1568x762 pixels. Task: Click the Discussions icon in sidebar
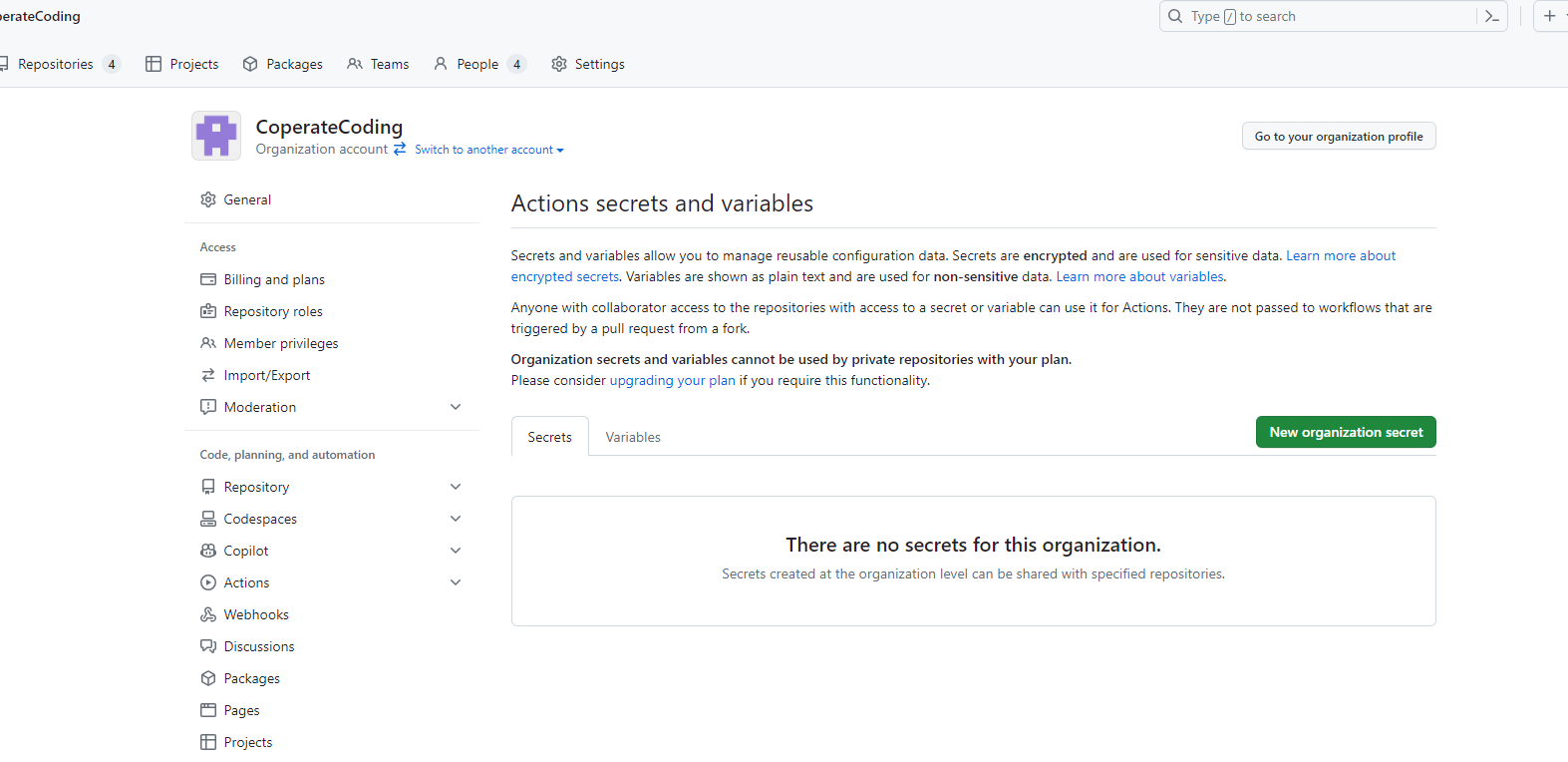coord(208,646)
